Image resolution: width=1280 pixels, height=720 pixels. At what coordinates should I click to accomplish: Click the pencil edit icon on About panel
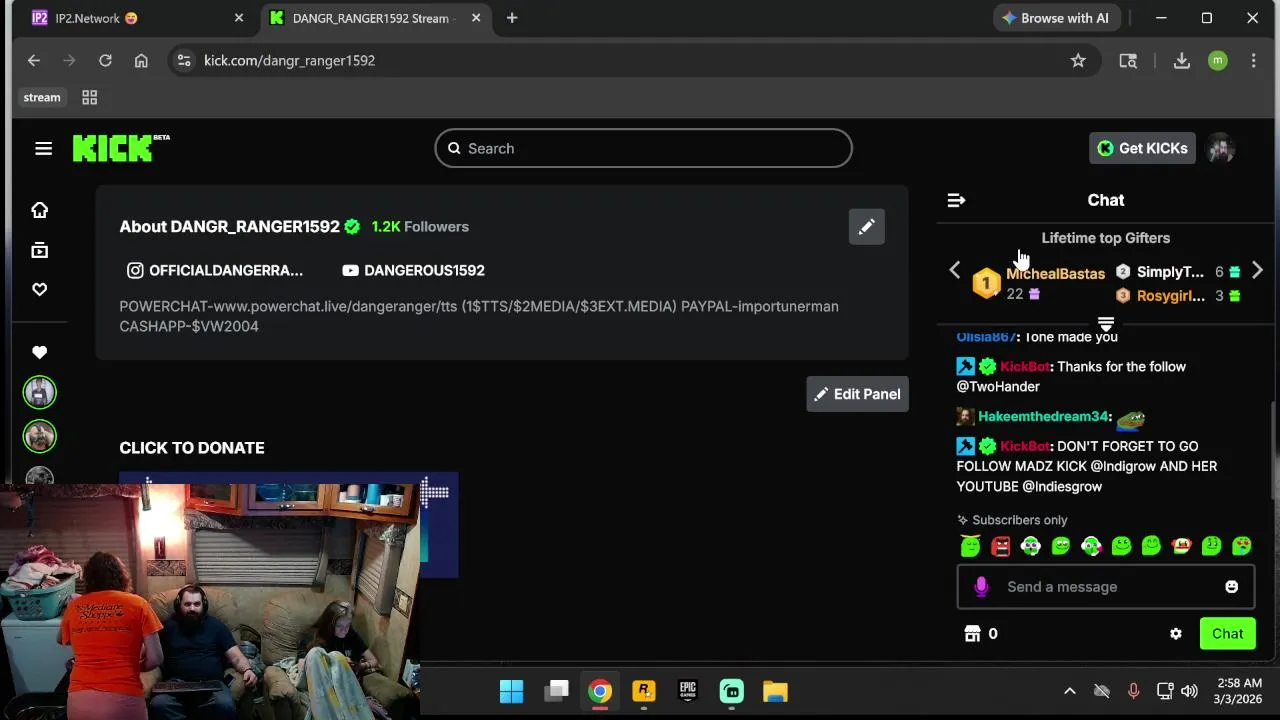(x=866, y=227)
